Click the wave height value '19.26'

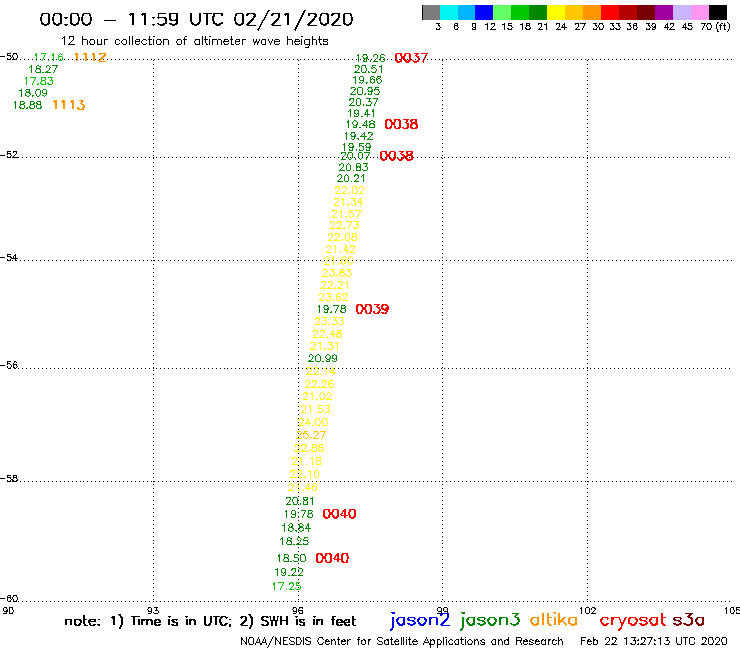(370, 58)
